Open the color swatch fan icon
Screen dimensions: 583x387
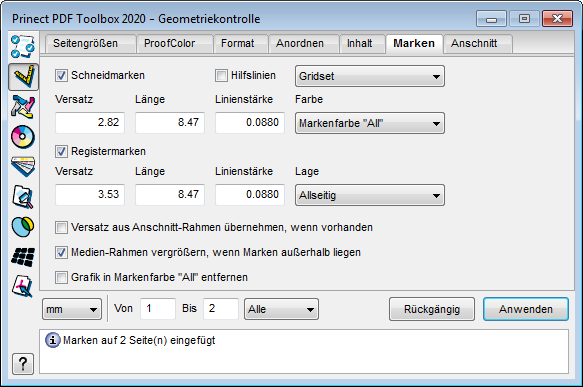pyautogui.click(x=23, y=167)
